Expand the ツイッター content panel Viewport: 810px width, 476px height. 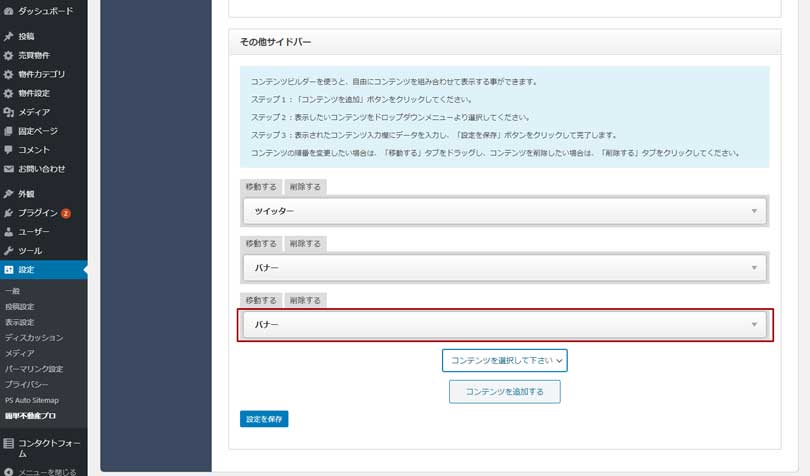point(505,211)
